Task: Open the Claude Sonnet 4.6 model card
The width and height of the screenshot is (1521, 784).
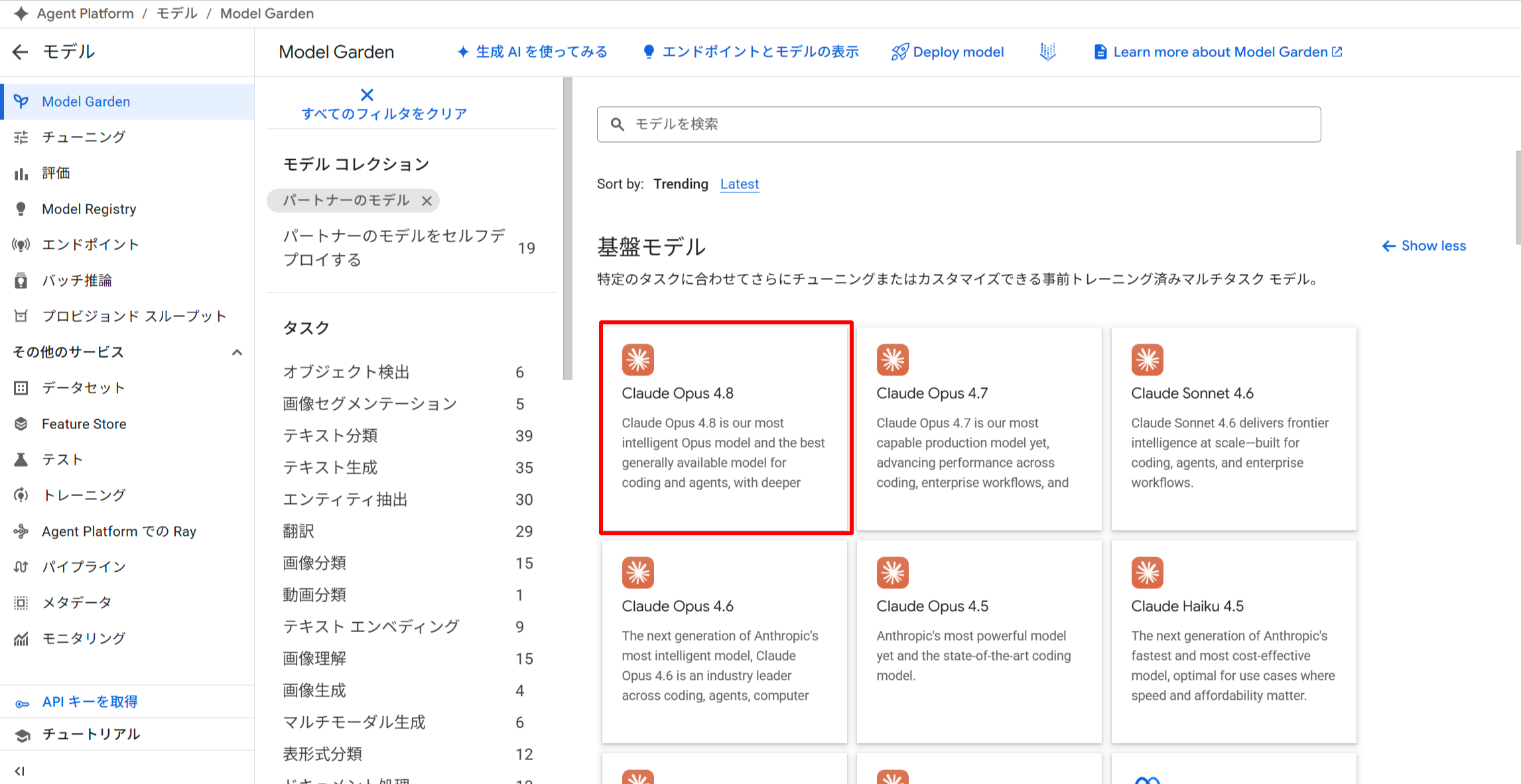Action: (1234, 428)
